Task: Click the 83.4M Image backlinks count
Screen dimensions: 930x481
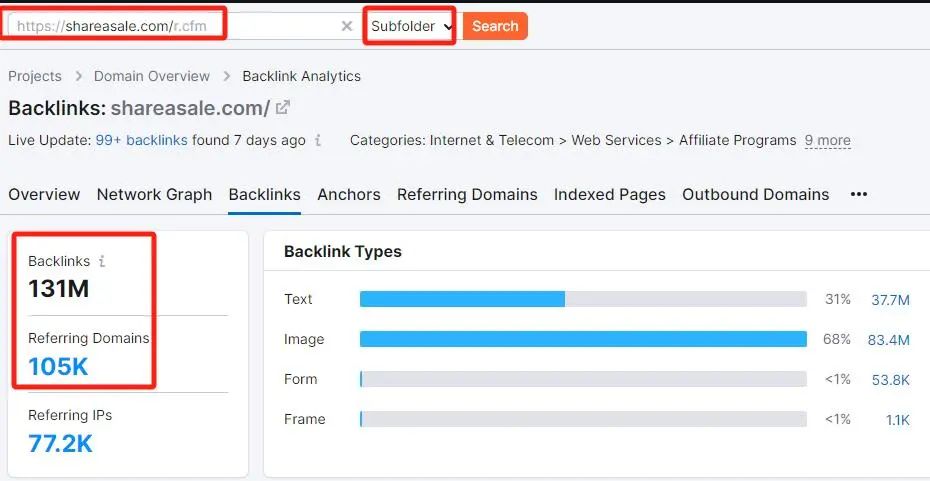Action: click(888, 340)
